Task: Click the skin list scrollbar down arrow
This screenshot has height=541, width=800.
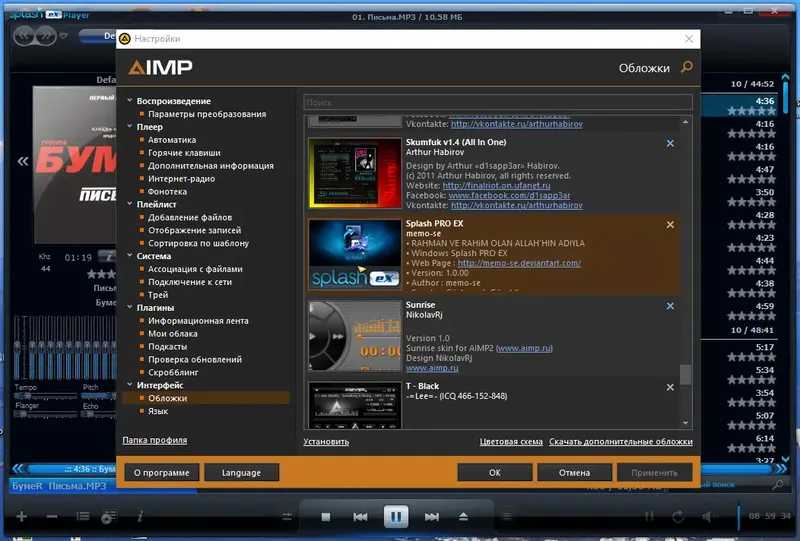Action: (686, 423)
